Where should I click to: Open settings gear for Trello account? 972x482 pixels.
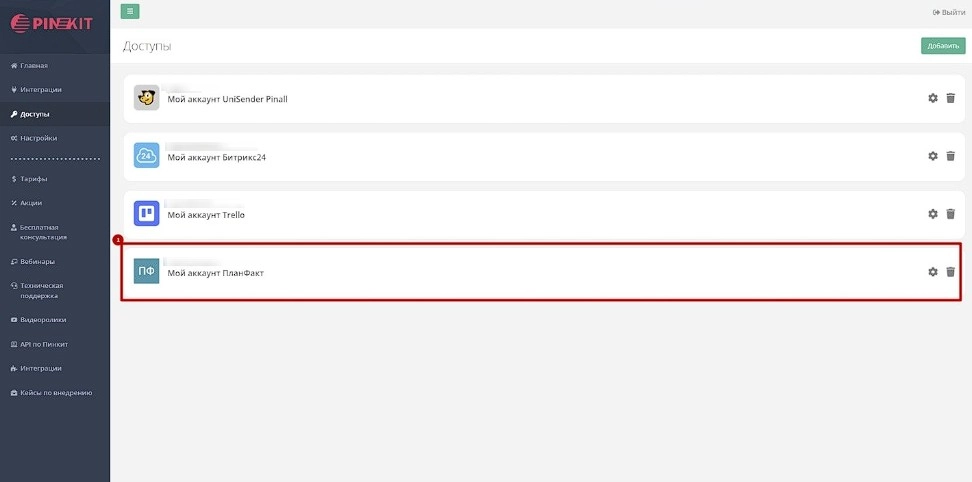[933, 214]
